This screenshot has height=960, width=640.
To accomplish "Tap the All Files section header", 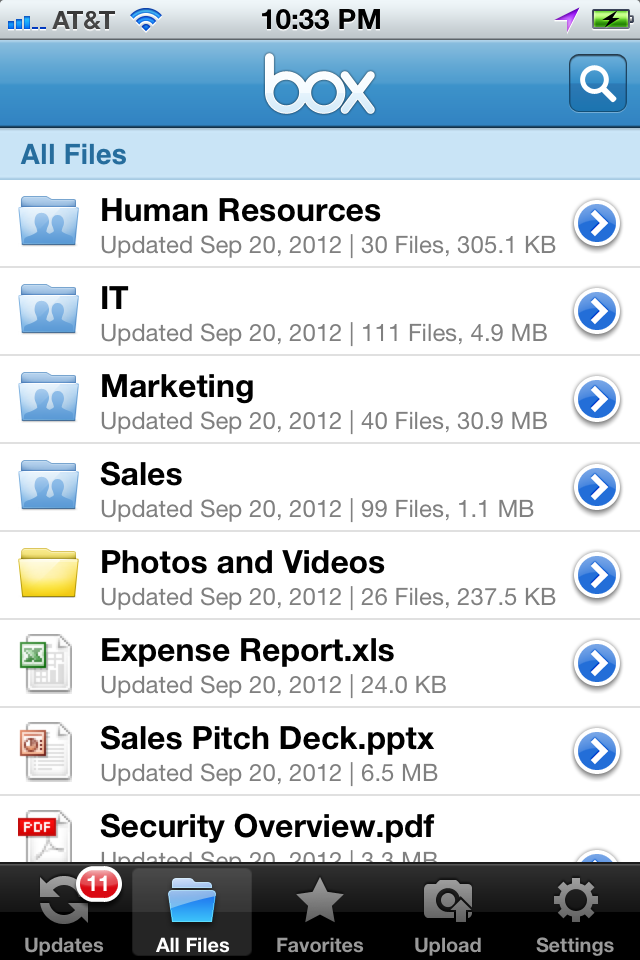I will 74,155.
